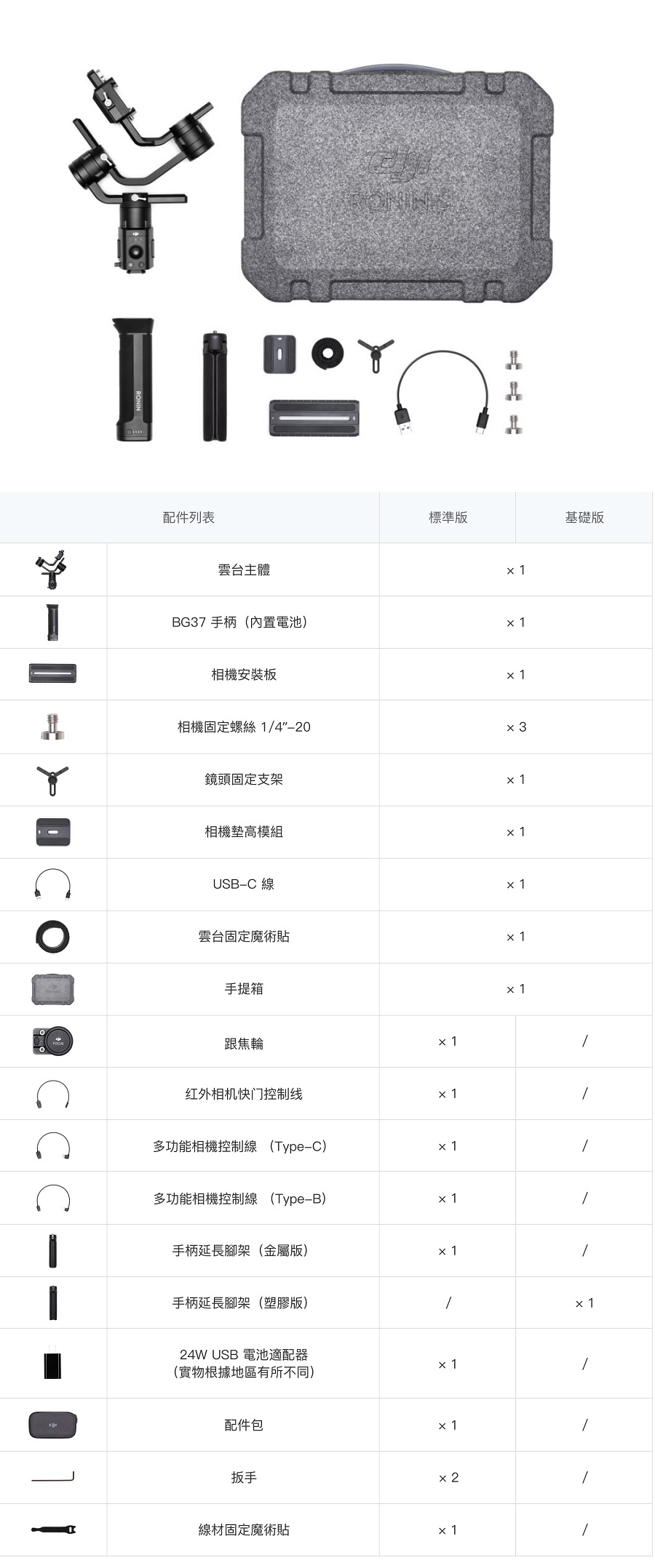Select the carrying case icon in table
The height and width of the screenshot is (1568, 655).
click(x=53, y=990)
